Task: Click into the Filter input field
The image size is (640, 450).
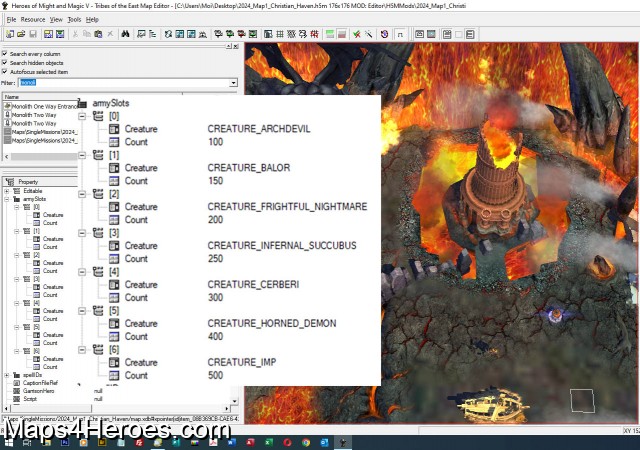Action: click(x=124, y=82)
